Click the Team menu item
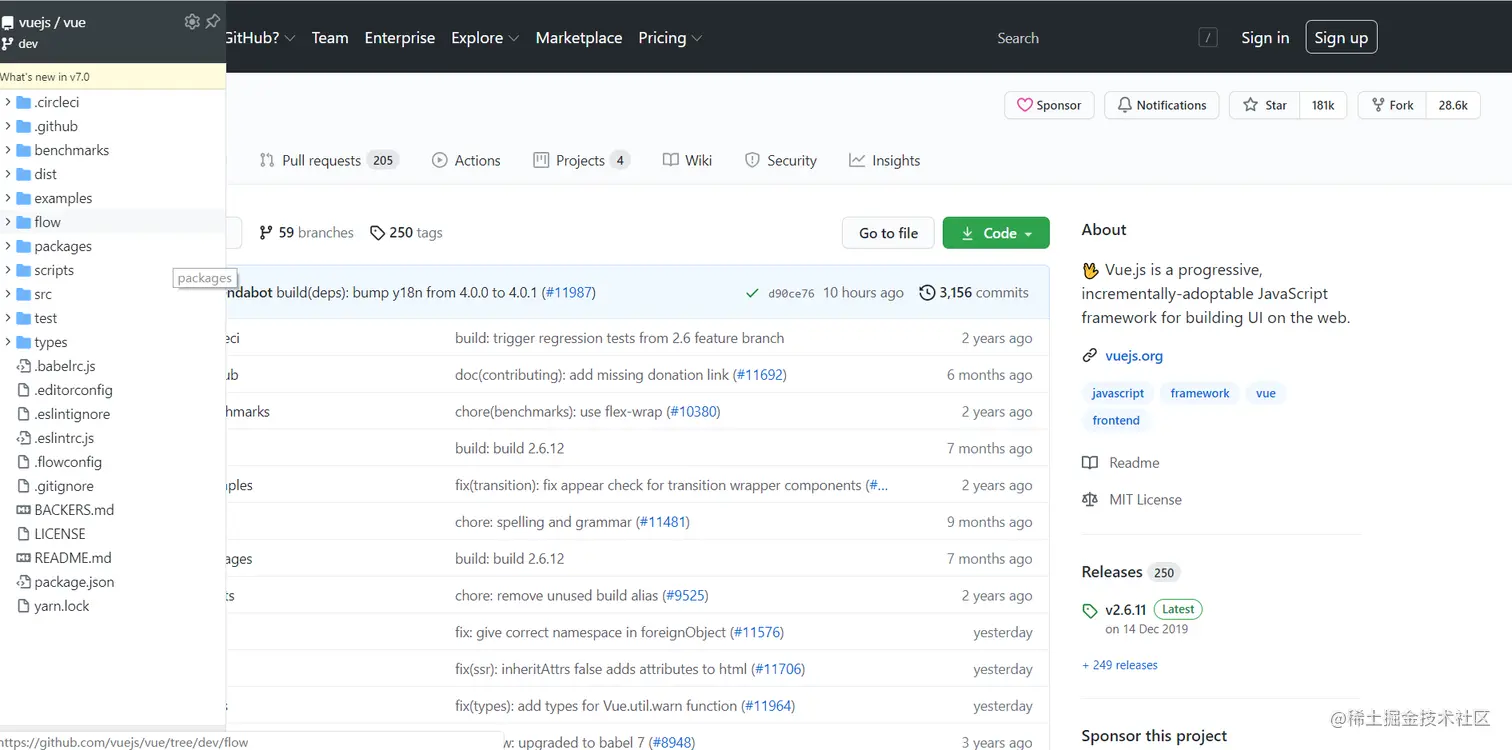1512x750 pixels. pyautogui.click(x=330, y=38)
